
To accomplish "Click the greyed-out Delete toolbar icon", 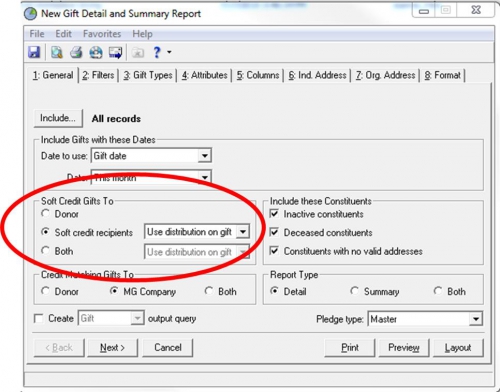I will point(138,52).
